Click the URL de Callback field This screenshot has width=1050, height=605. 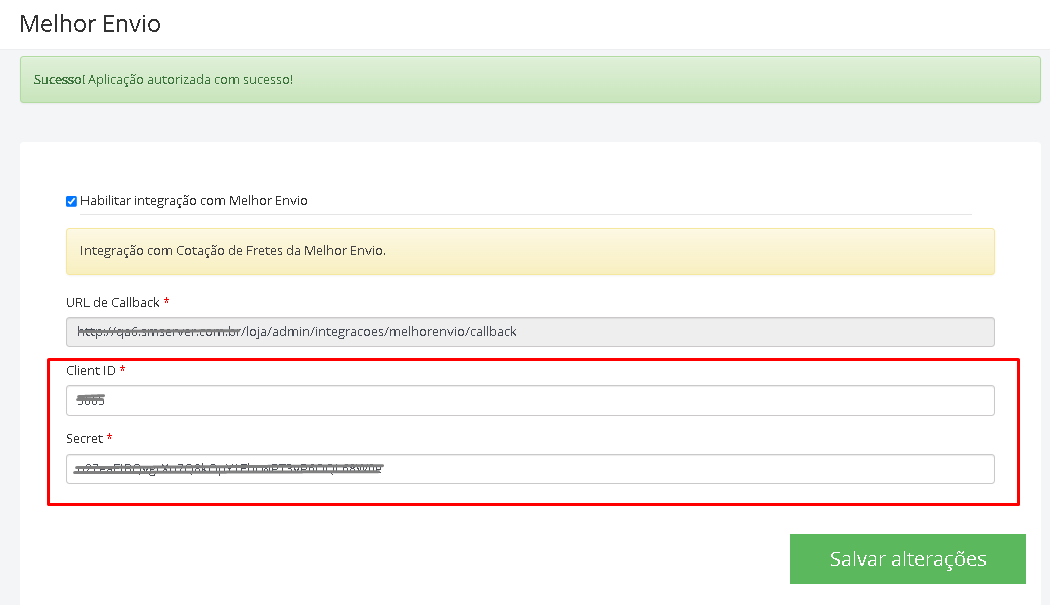coord(530,332)
